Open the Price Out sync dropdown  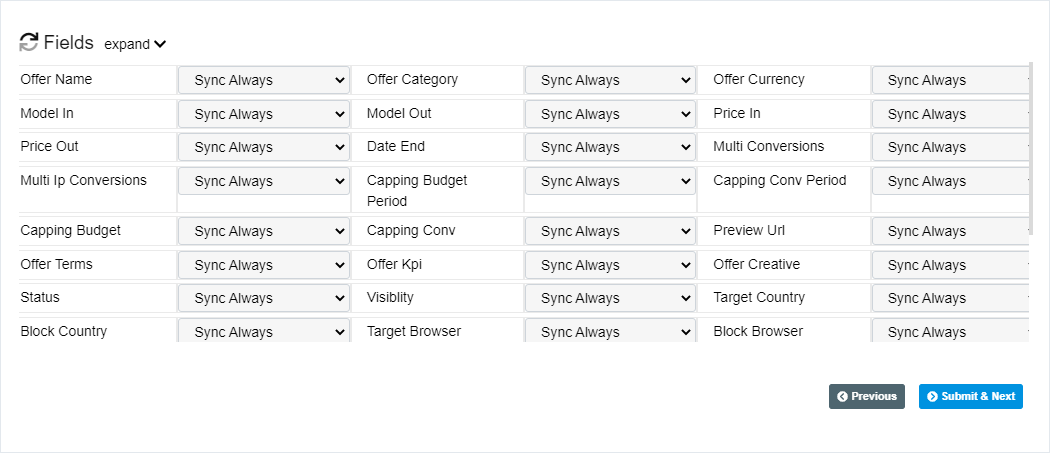263,147
